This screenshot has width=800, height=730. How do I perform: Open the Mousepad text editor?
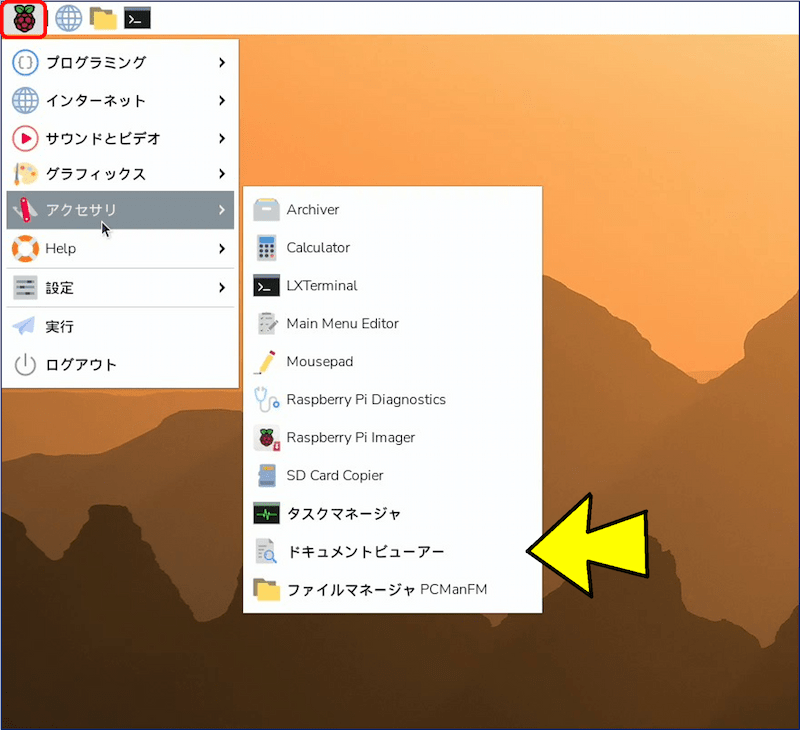pos(318,361)
